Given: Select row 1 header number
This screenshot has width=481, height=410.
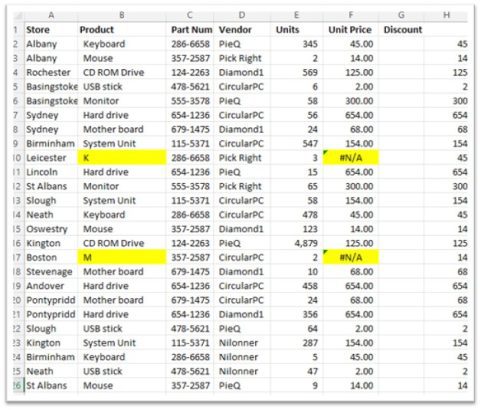Looking at the screenshot, I should (16, 29).
